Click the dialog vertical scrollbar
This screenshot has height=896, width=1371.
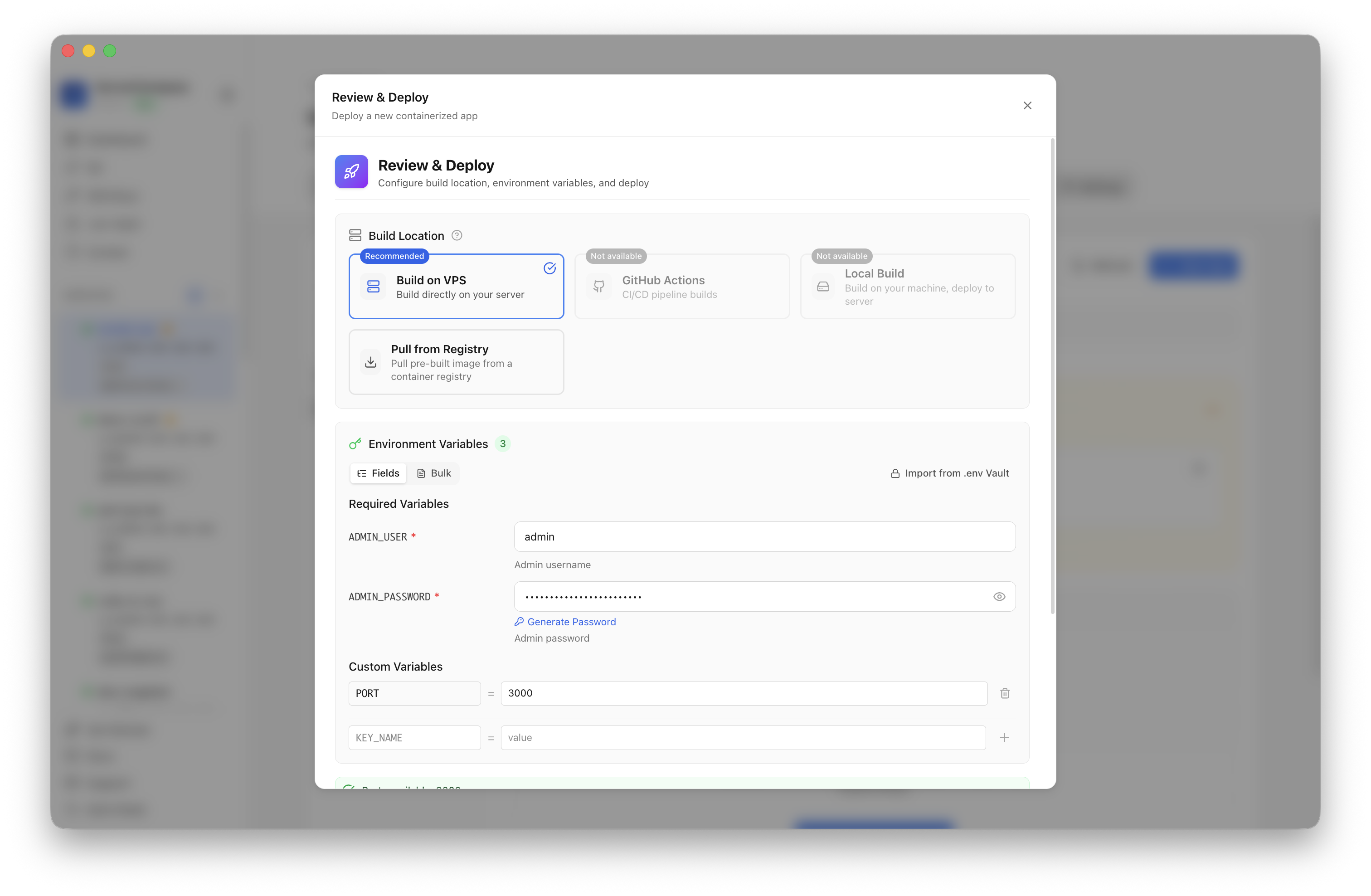(x=1052, y=376)
